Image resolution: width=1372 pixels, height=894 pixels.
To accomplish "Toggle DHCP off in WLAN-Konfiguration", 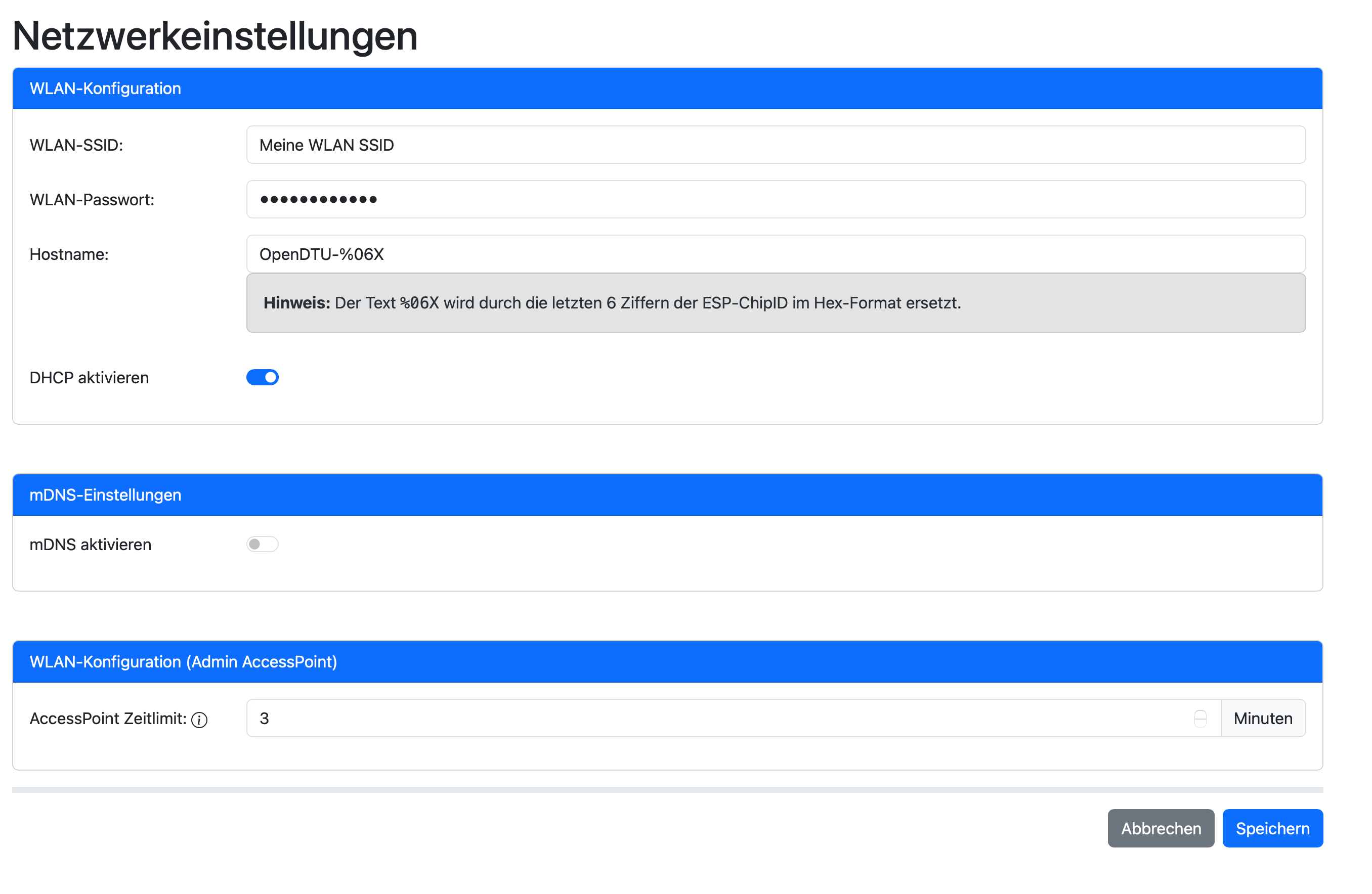I will point(262,377).
